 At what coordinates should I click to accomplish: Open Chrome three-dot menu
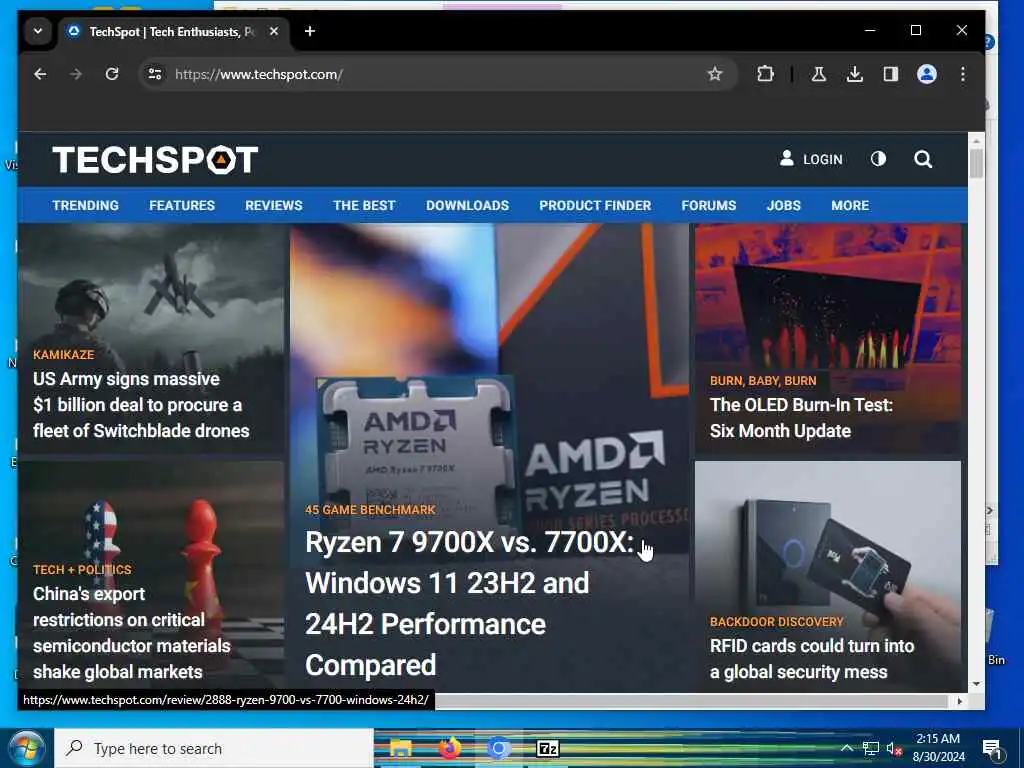point(963,74)
